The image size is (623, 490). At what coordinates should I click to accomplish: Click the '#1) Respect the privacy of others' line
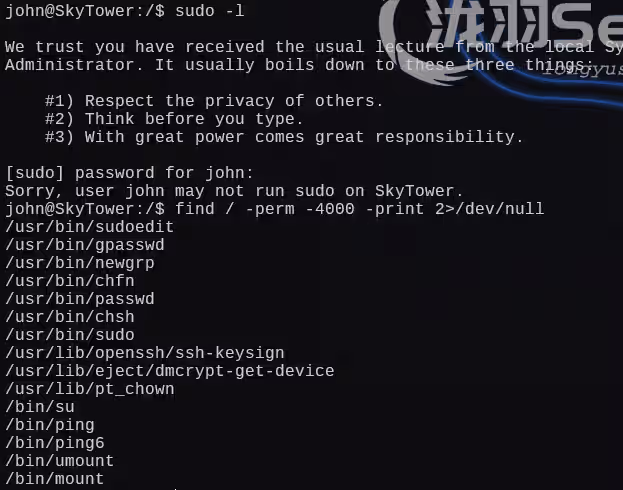(215, 101)
